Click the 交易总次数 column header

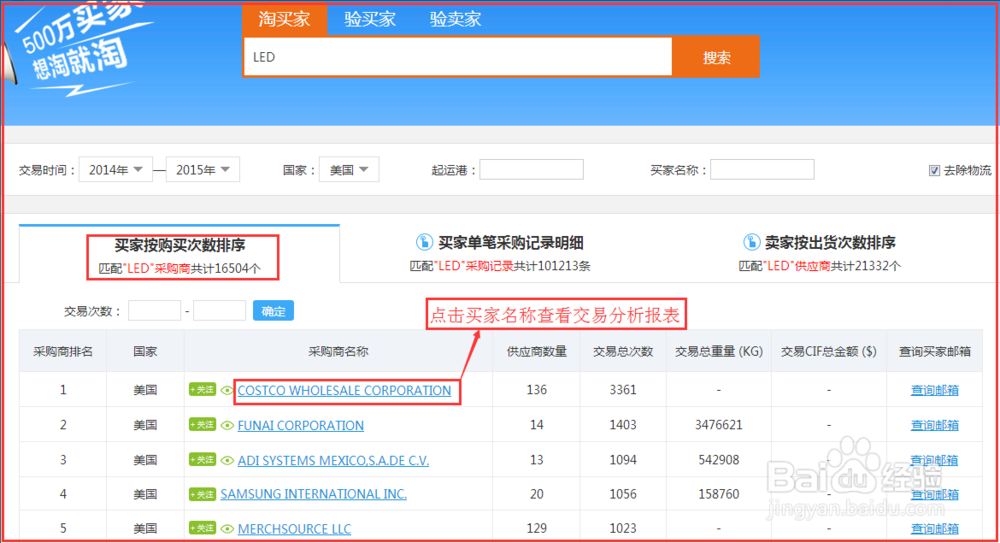coord(623,352)
